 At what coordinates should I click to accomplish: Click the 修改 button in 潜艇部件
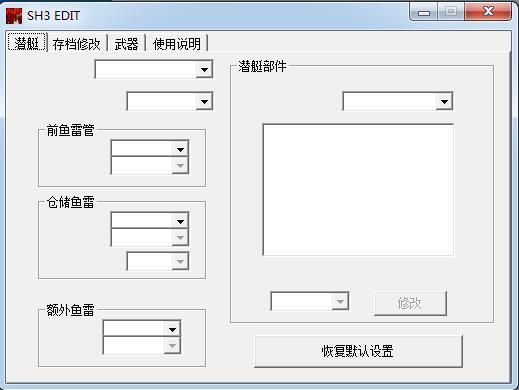[x=410, y=303]
